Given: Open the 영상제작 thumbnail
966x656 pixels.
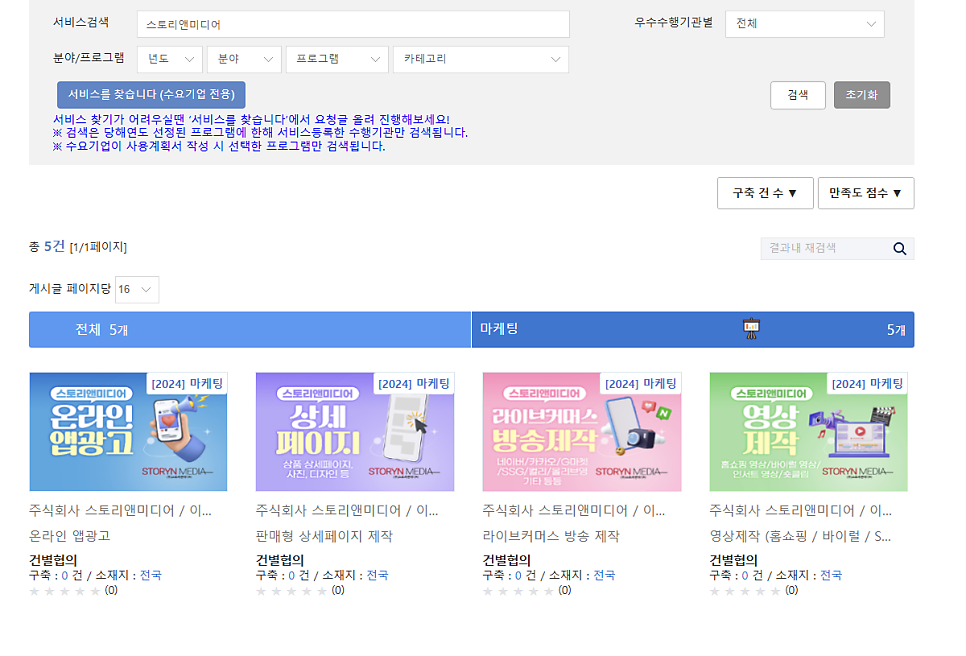Looking at the screenshot, I should tap(808, 432).
